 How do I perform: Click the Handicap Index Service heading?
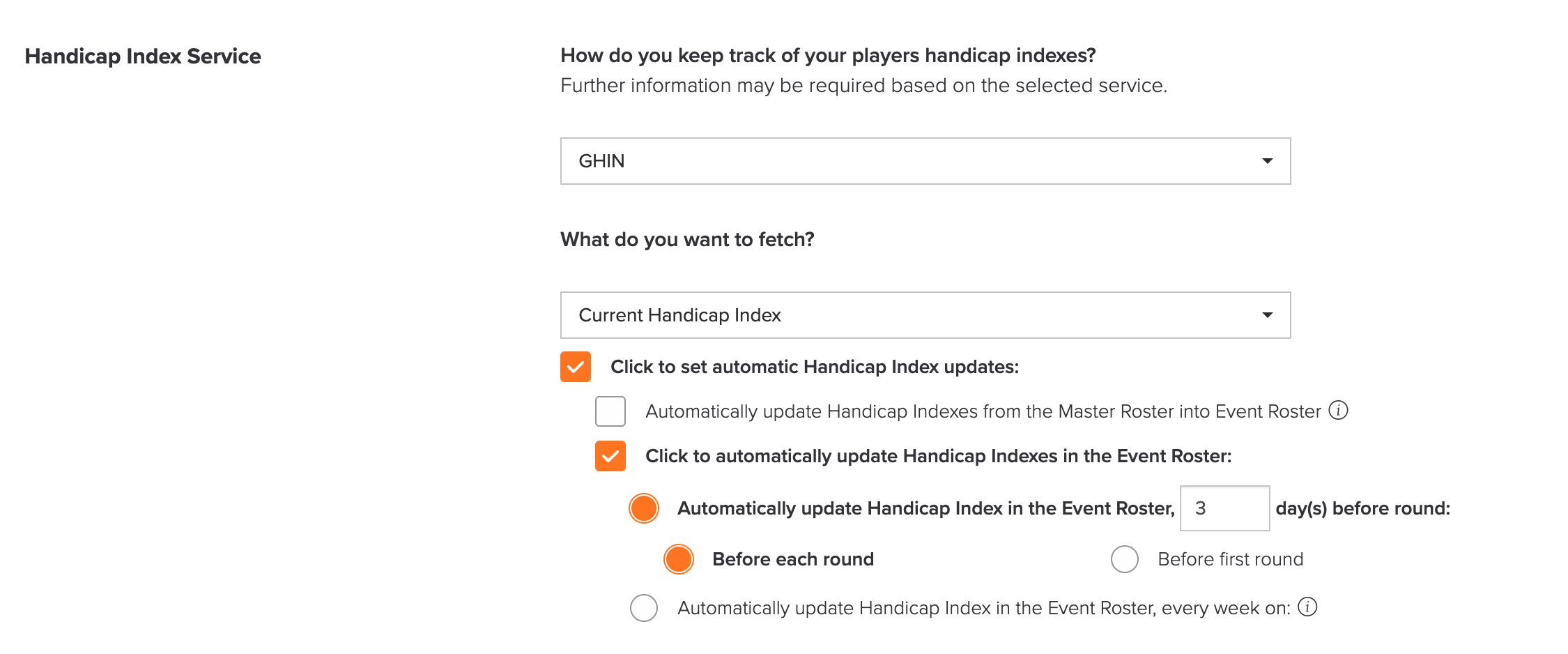143,56
